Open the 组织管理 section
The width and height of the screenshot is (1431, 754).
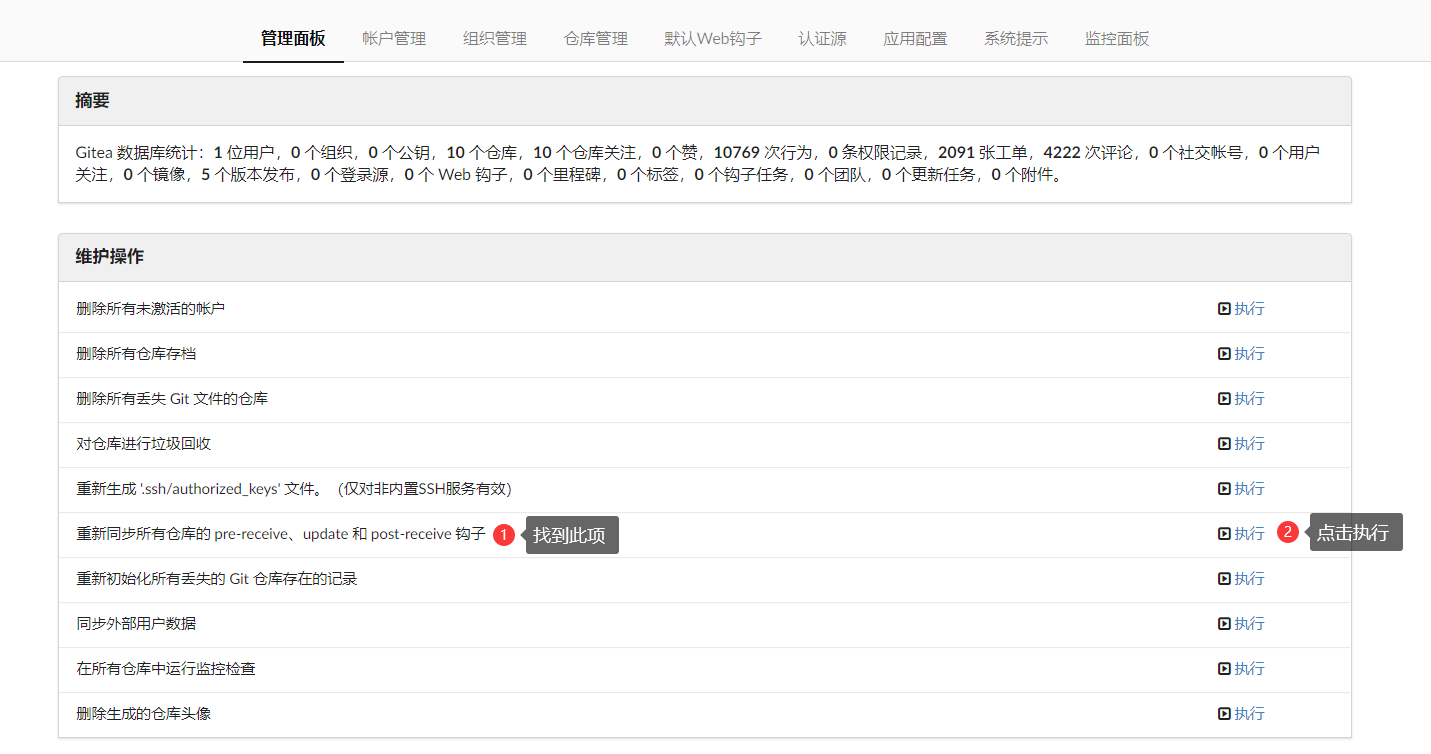click(494, 38)
